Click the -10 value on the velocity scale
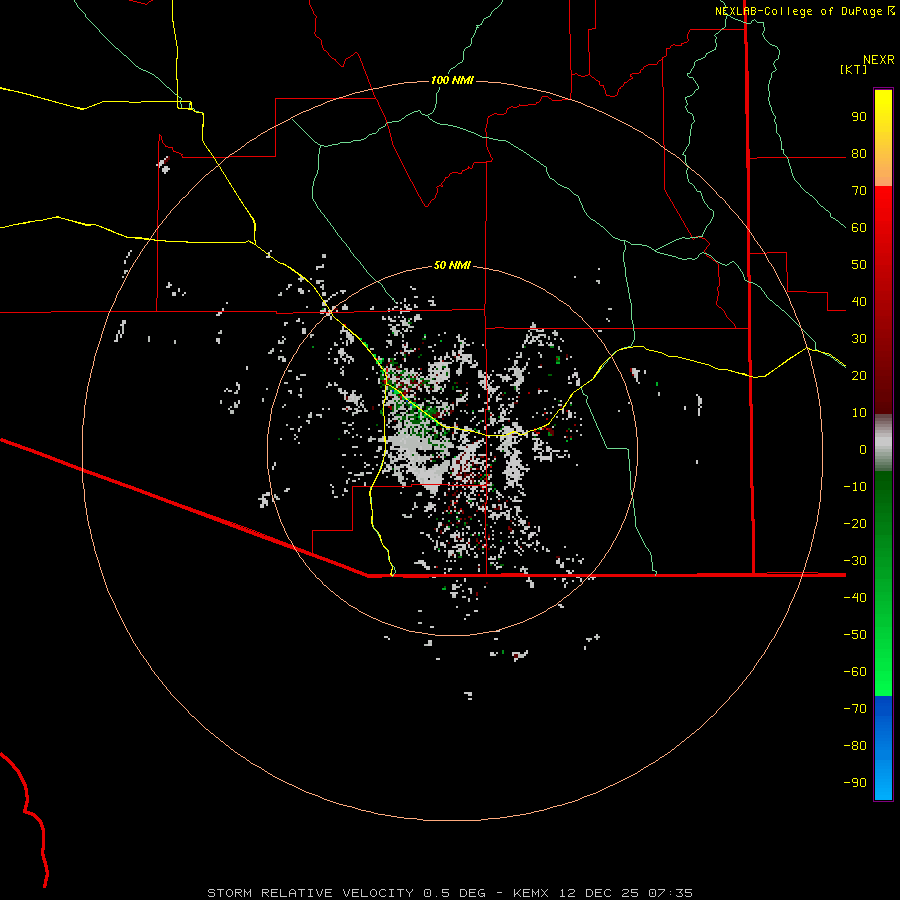Viewport: 900px width, 900px height. tap(855, 487)
